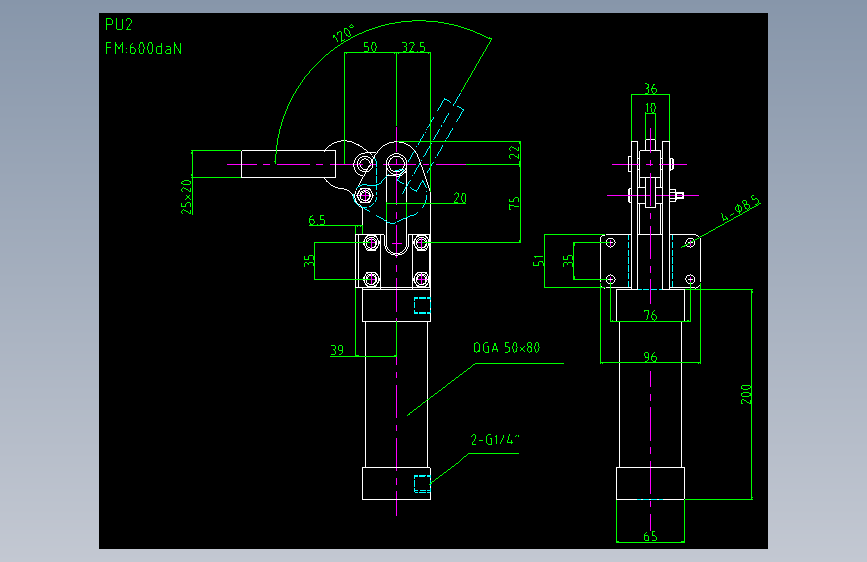Select the 4-Φ8.5 hole annotation
This screenshot has height=562, width=867.
740,209
